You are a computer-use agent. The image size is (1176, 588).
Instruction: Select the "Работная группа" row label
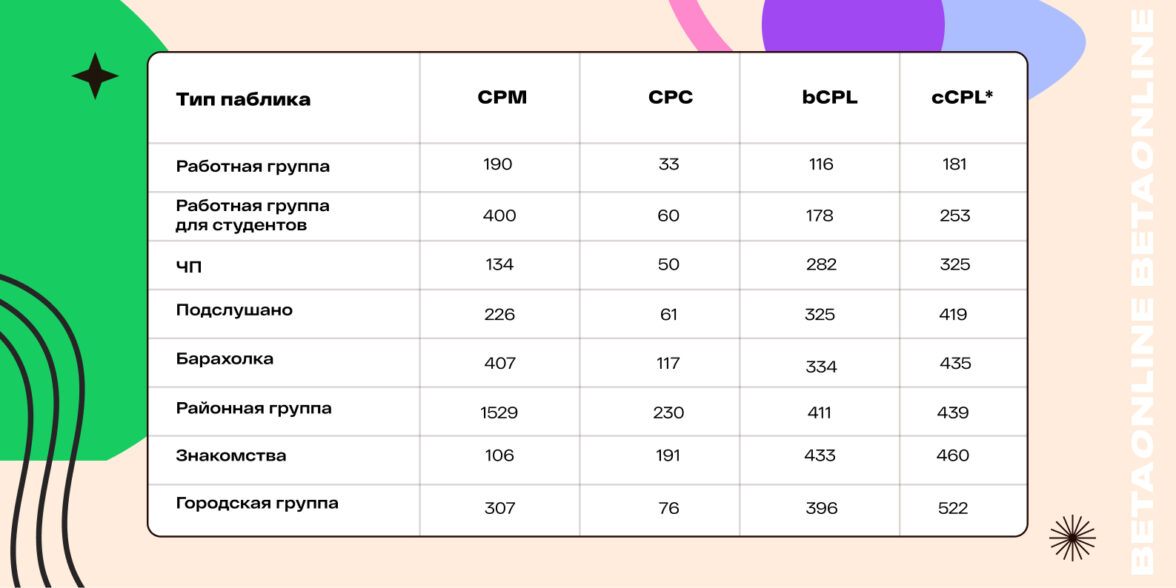252,166
